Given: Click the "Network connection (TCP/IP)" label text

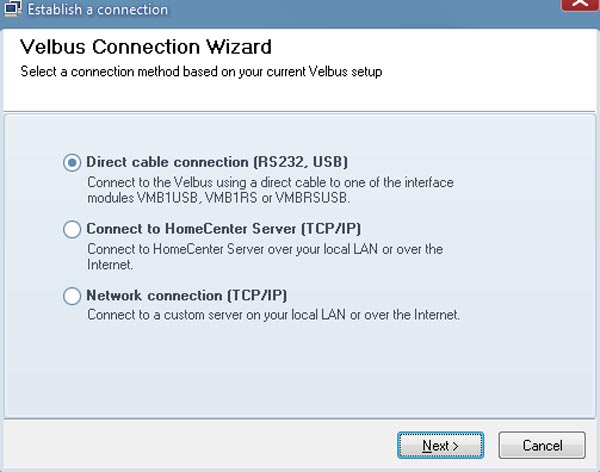Looking at the screenshot, I should coord(187,296).
